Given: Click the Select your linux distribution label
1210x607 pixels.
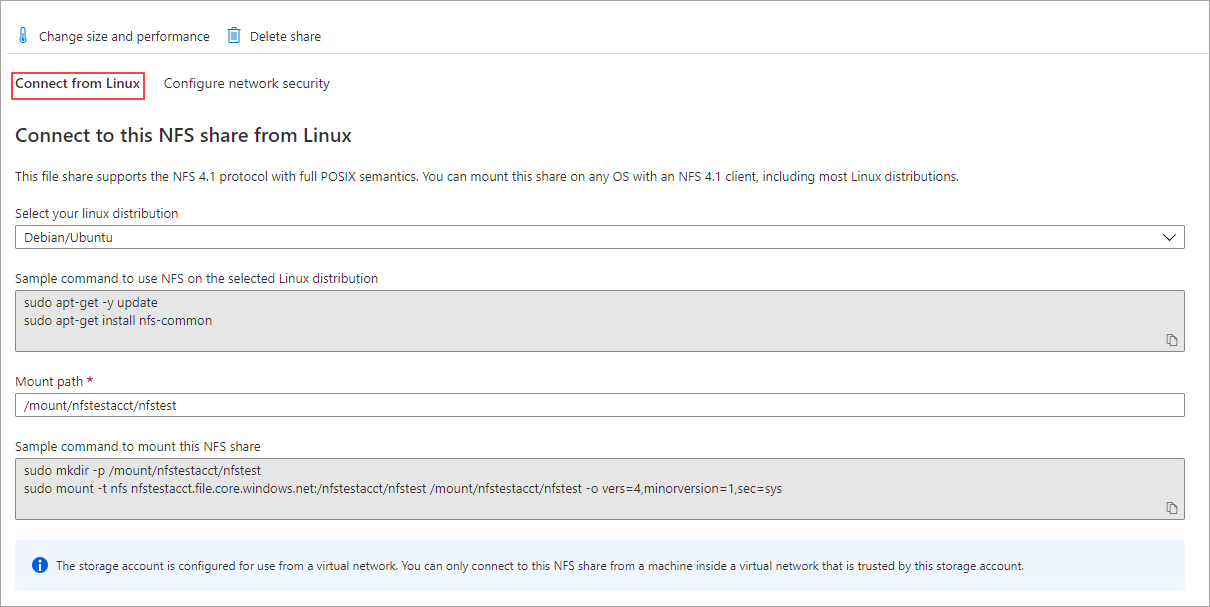Looking at the screenshot, I should click(97, 213).
